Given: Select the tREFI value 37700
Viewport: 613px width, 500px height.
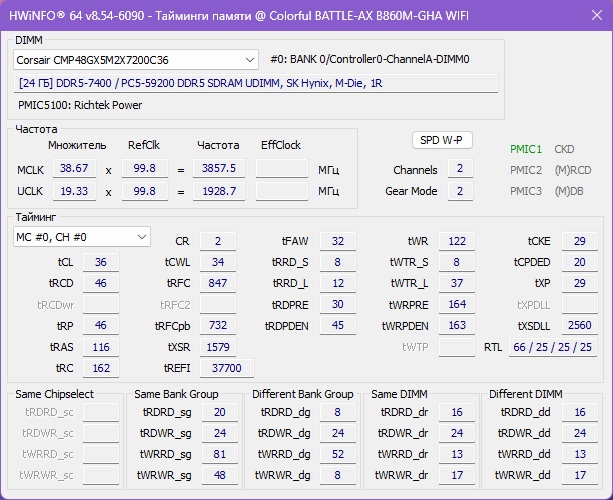Looking at the screenshot, I should coord(227,368).
